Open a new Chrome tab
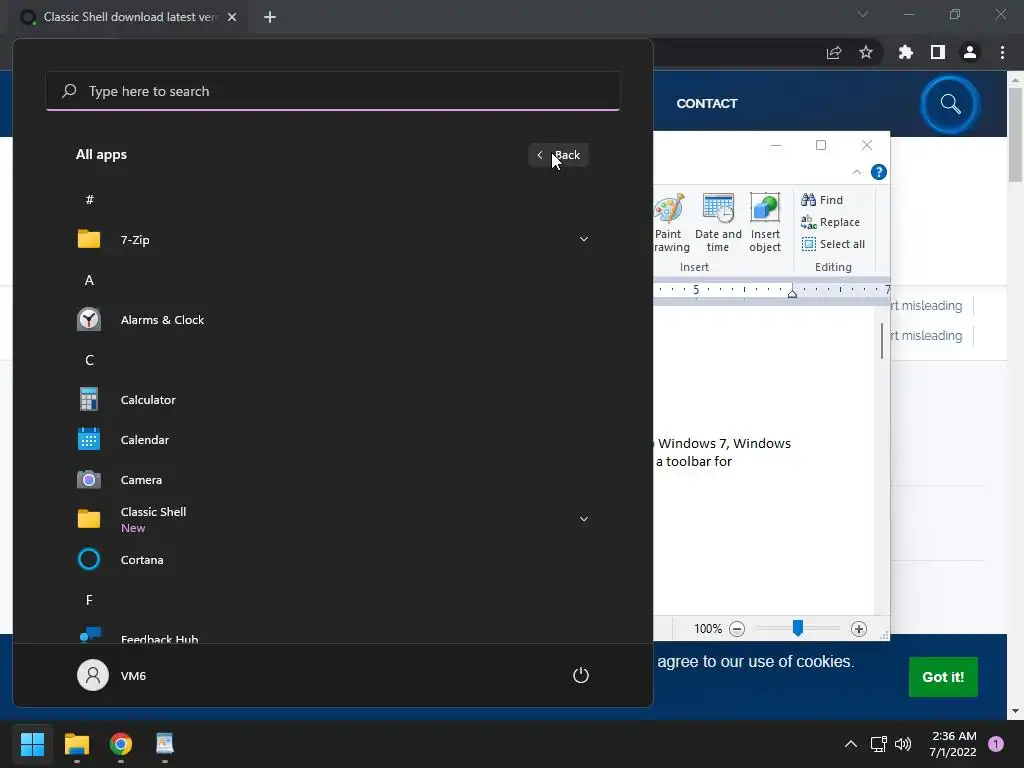The image size is (1024, 768). 270,17
